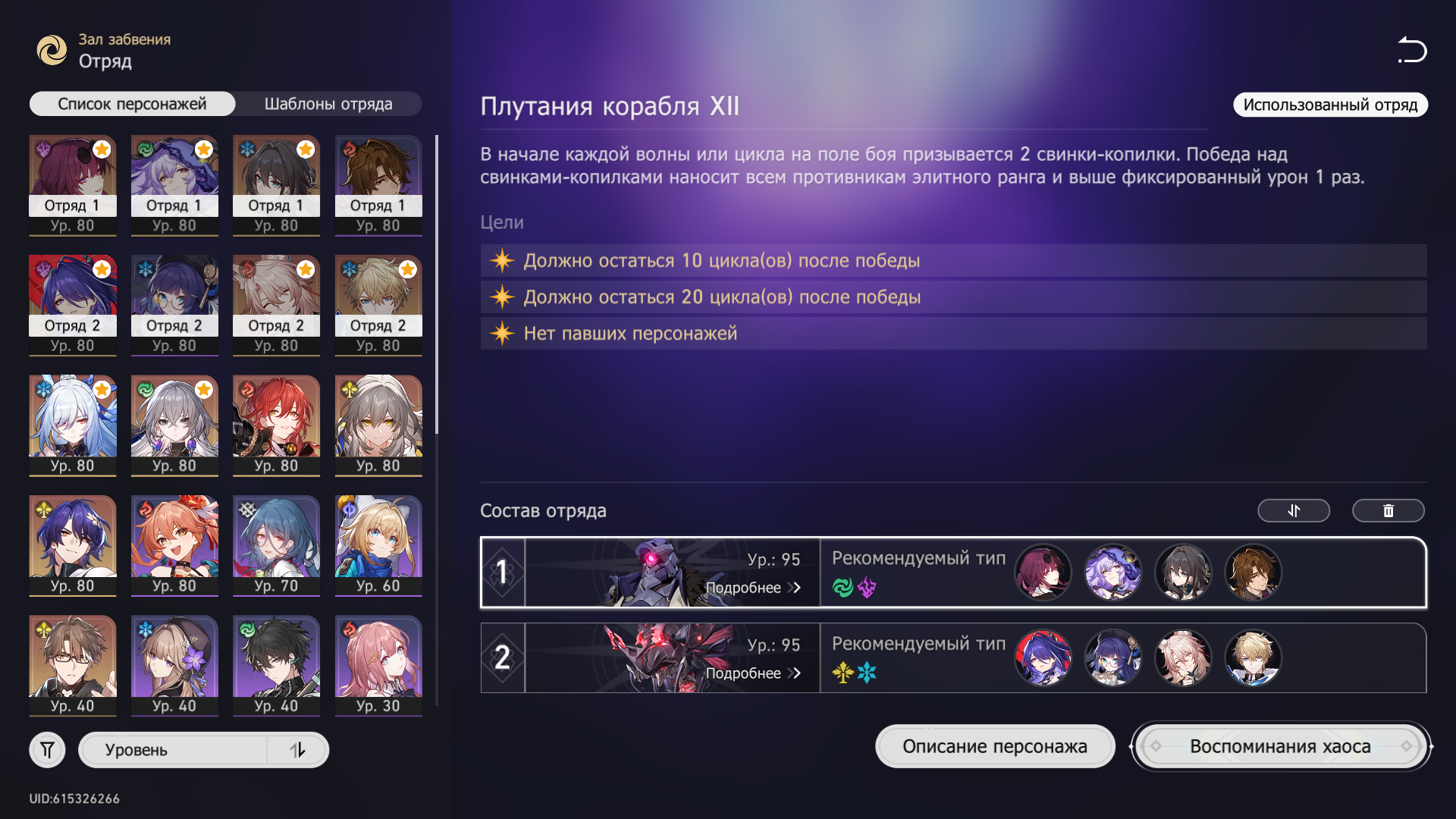1456x819 pixels.
Task: Click the Использованный отряд button
Action: (1330, 105)
